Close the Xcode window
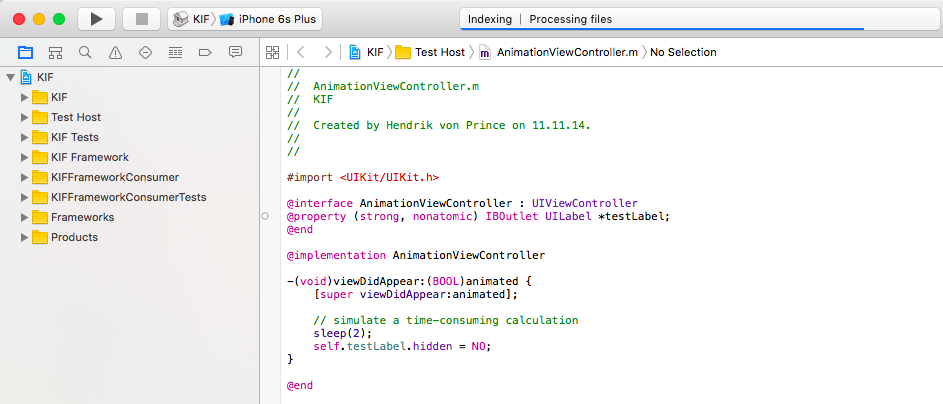943x404 pixels. [x=19, y=19]
